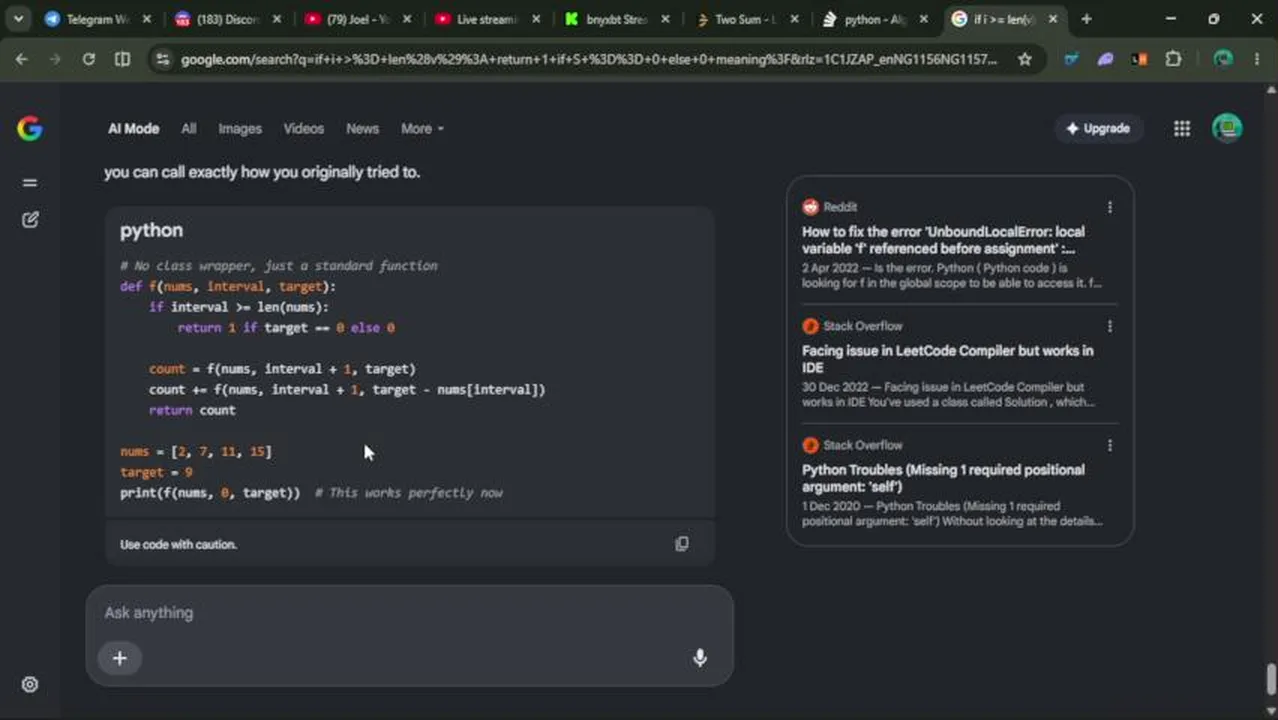1278x720 pixels.
Task: Open options for Python Troubles result
Action: pyautogui.click(x=1109, y=445)
